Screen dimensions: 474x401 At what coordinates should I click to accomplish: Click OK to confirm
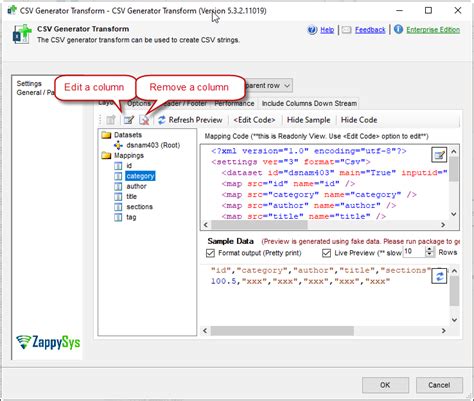tap(385, 385)
